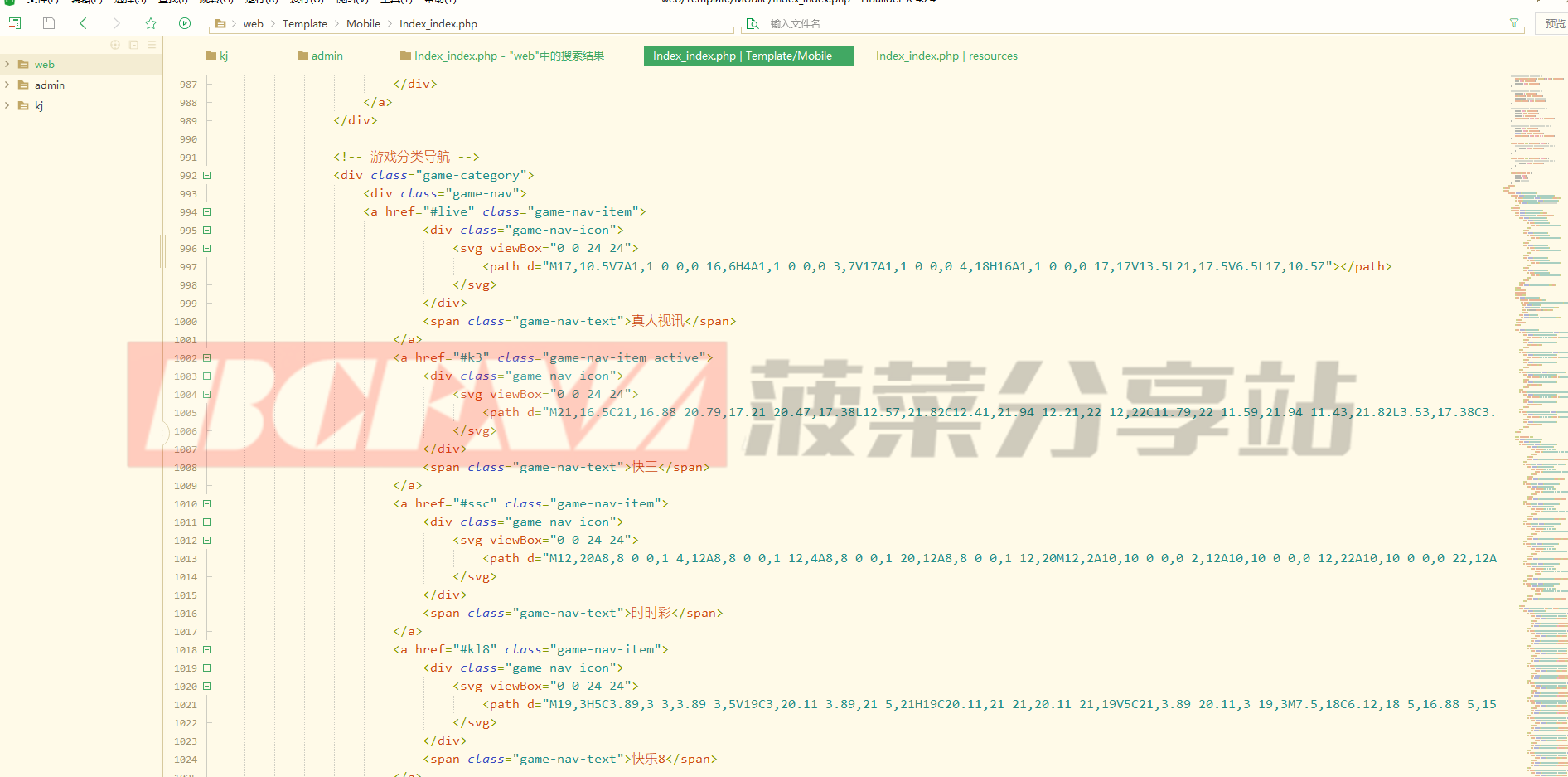Toggle the fold marker at line 1018
The width and height of the screenshot is (1568, 777).
pyautogui.click(x=207, y=650)
